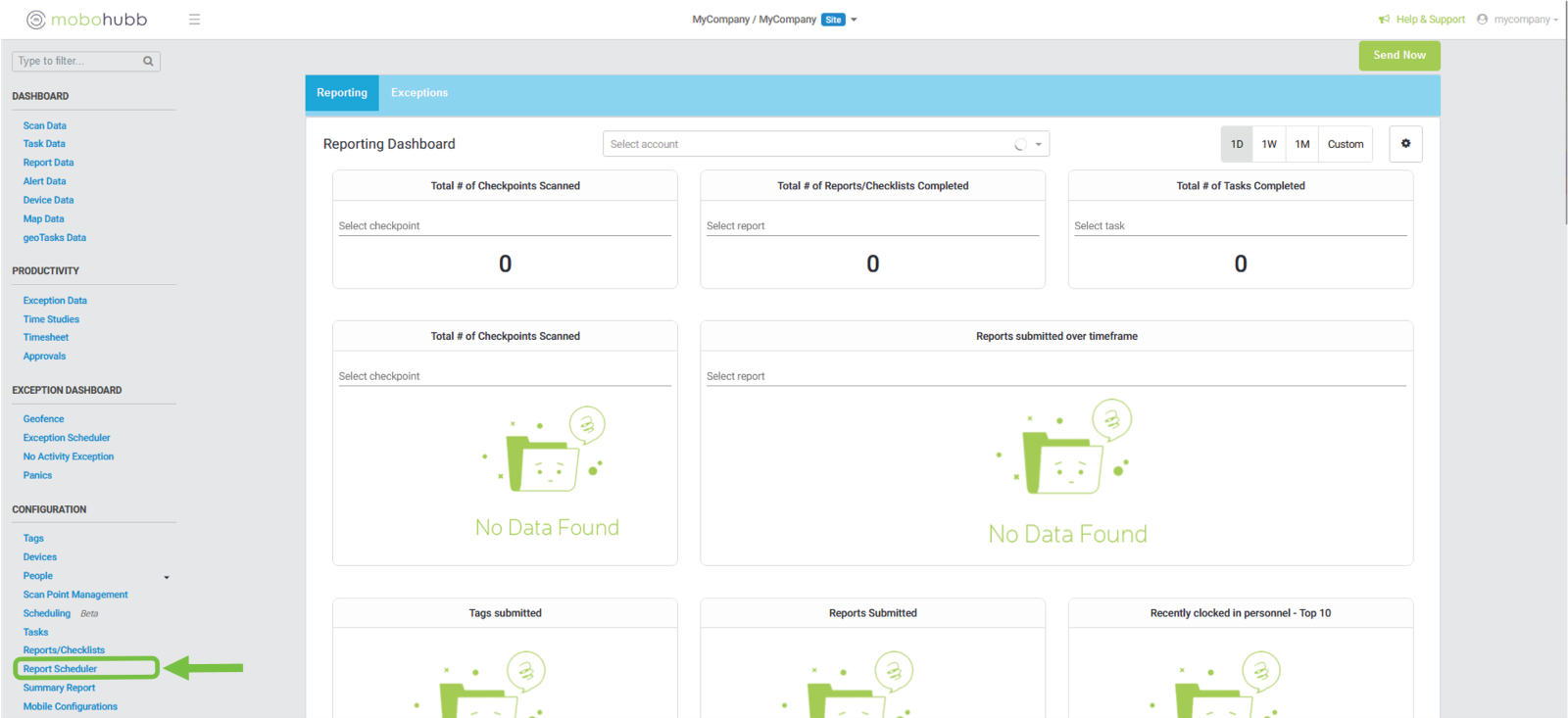This screenshot has width=1568, height=718.
Task: Choose the Custom timeframe button
Action: point(1346,144)
